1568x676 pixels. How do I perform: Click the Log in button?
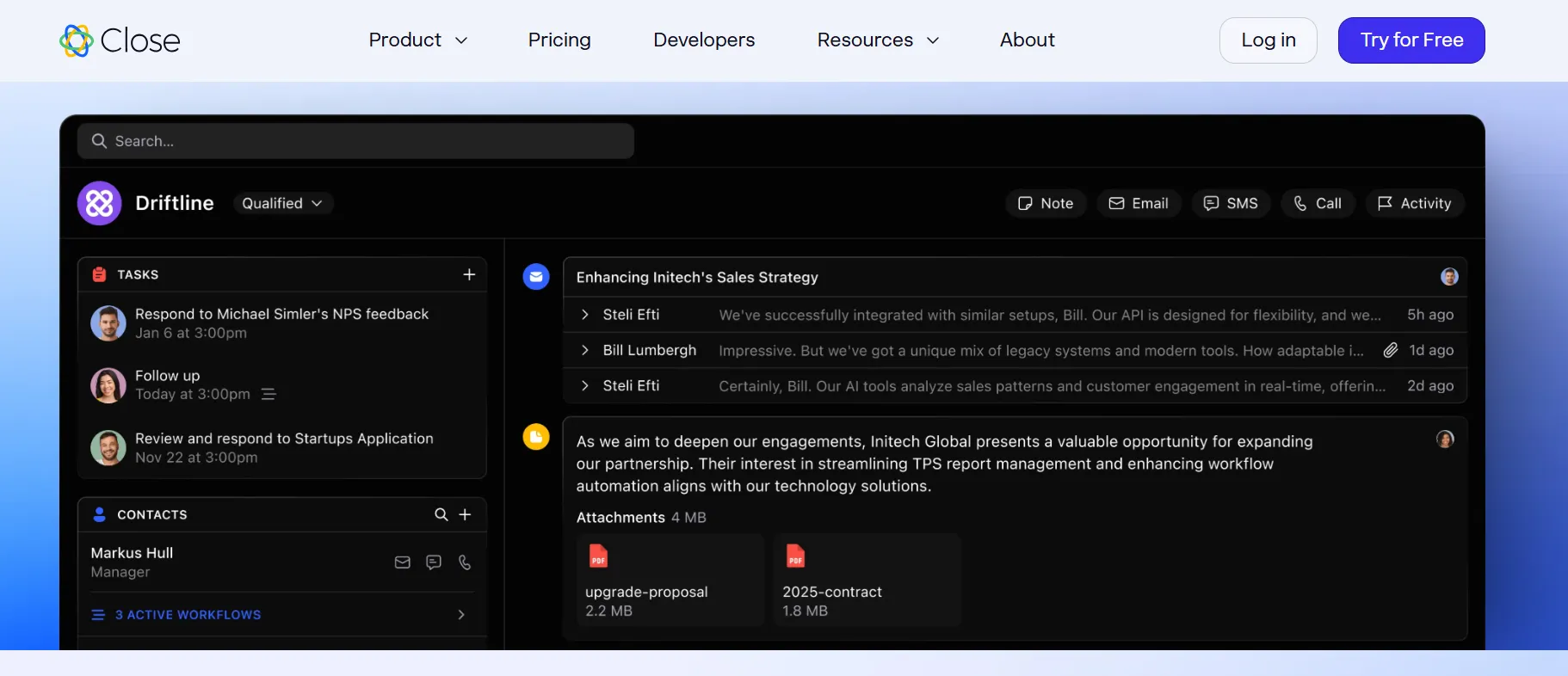coord(1268,40)
